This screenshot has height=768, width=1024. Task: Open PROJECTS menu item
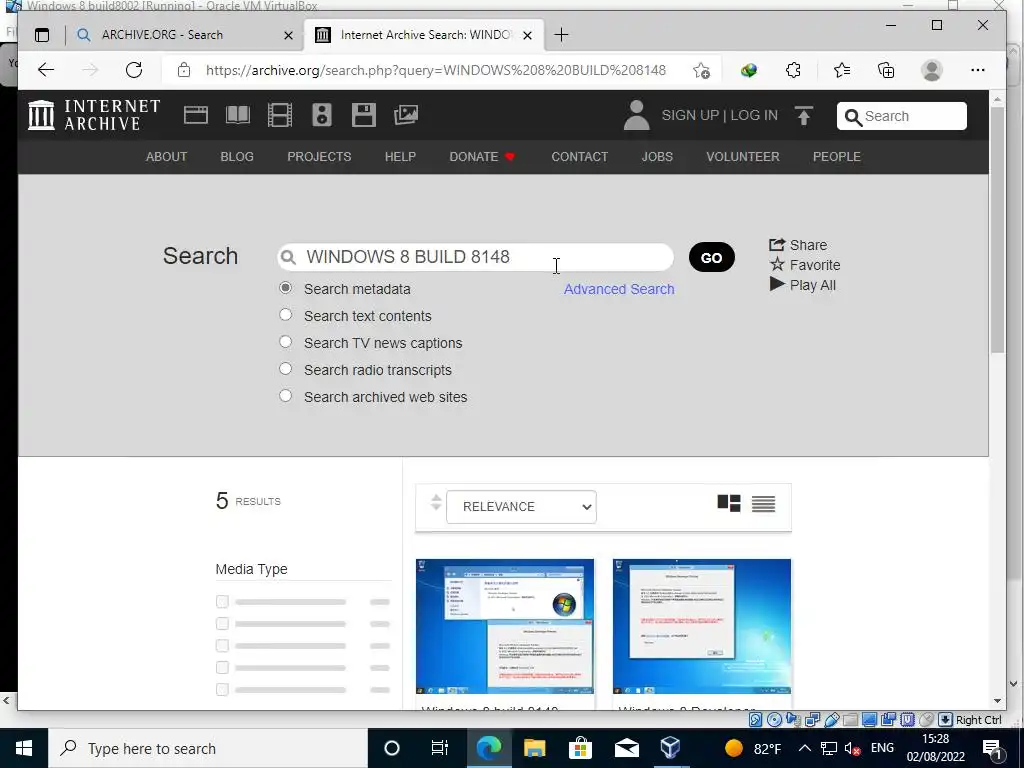(x=319, y=157)
